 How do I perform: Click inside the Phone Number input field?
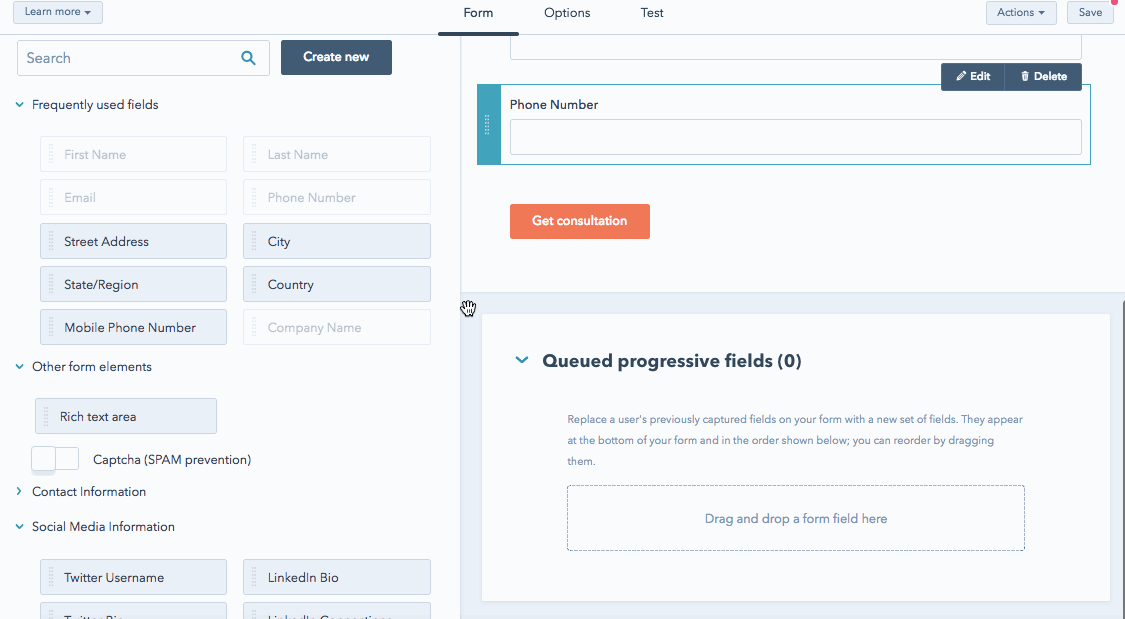(795, 137)
